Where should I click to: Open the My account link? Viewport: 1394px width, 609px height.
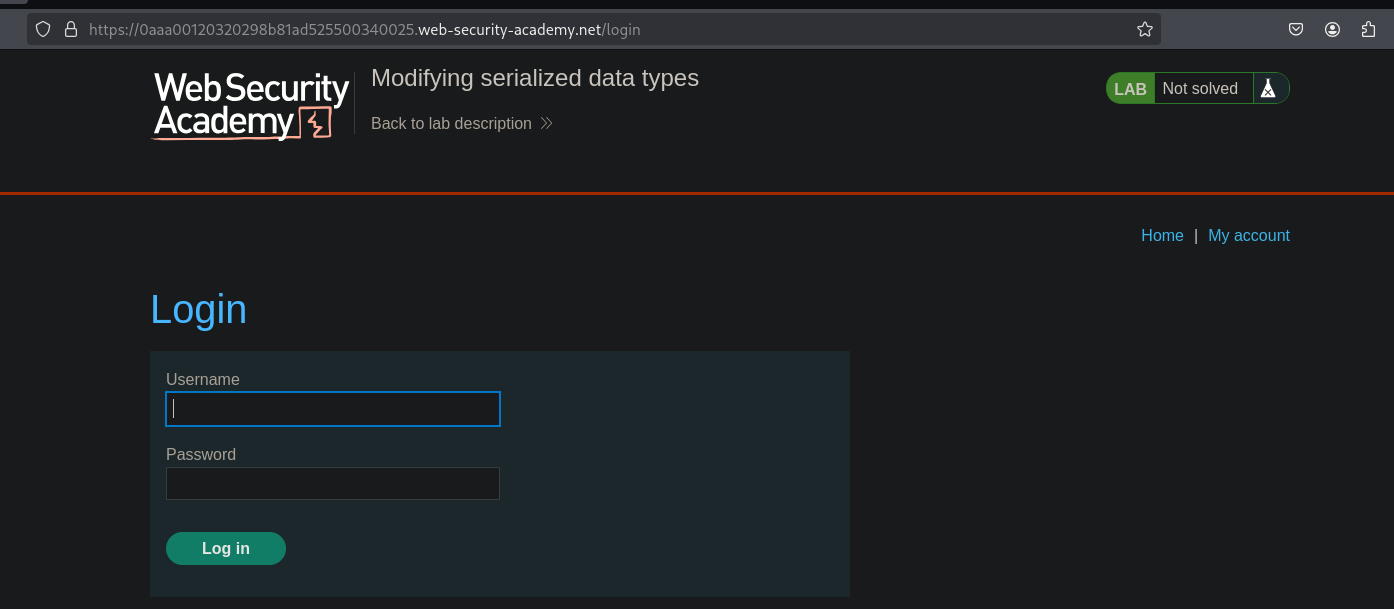[x=1248, y=236]
